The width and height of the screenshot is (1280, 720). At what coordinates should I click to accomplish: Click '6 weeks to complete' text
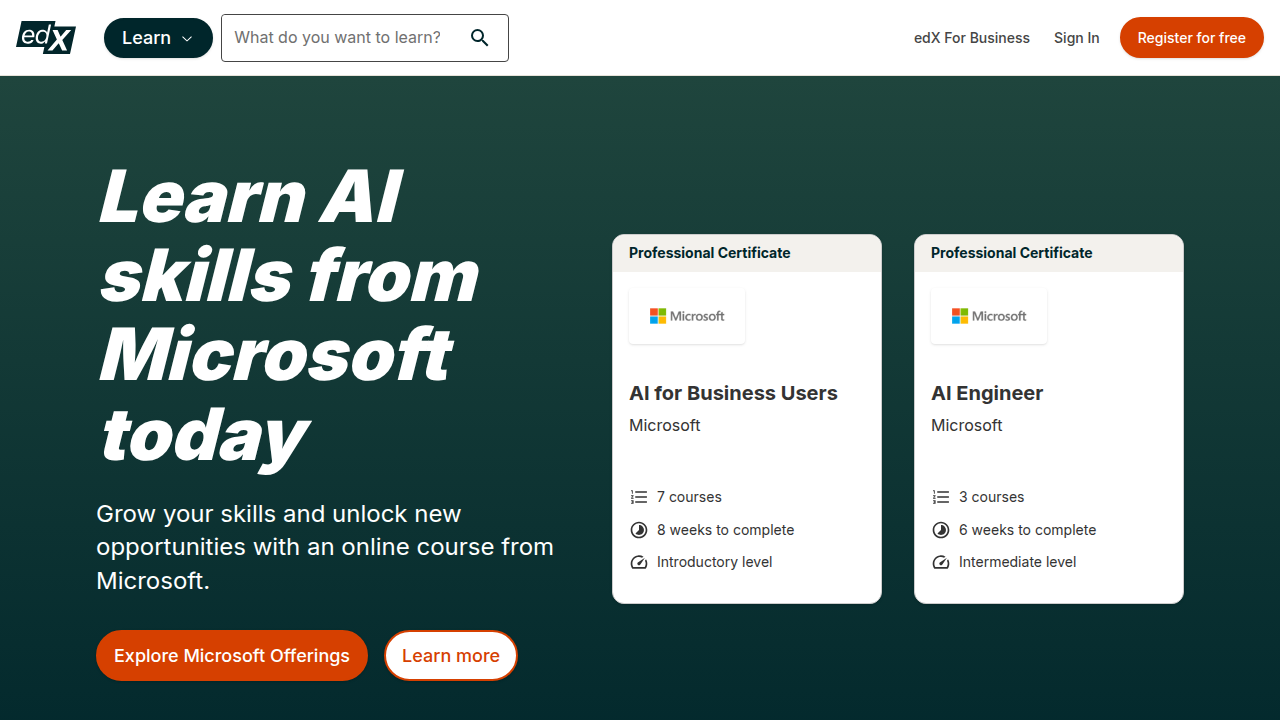(x=1027, y=530)
